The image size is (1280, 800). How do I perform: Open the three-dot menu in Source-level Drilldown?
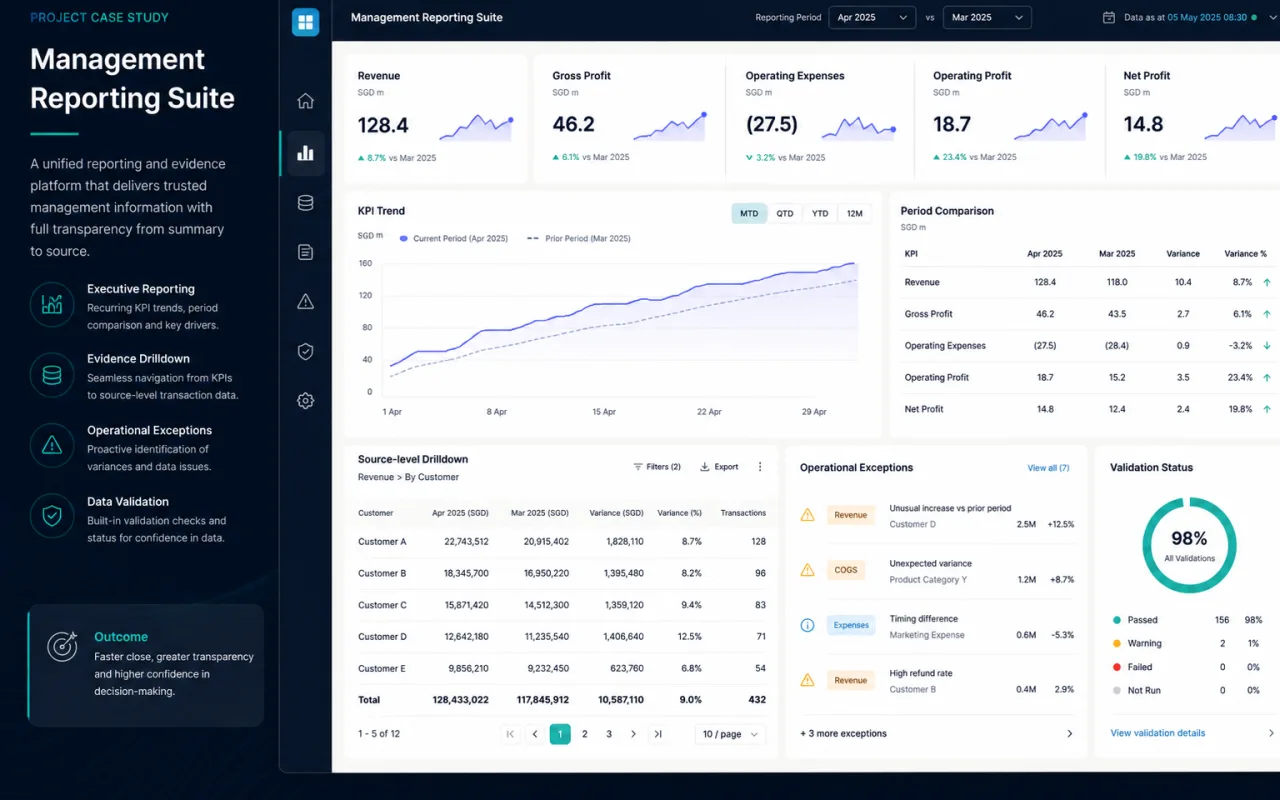(760, 467)
